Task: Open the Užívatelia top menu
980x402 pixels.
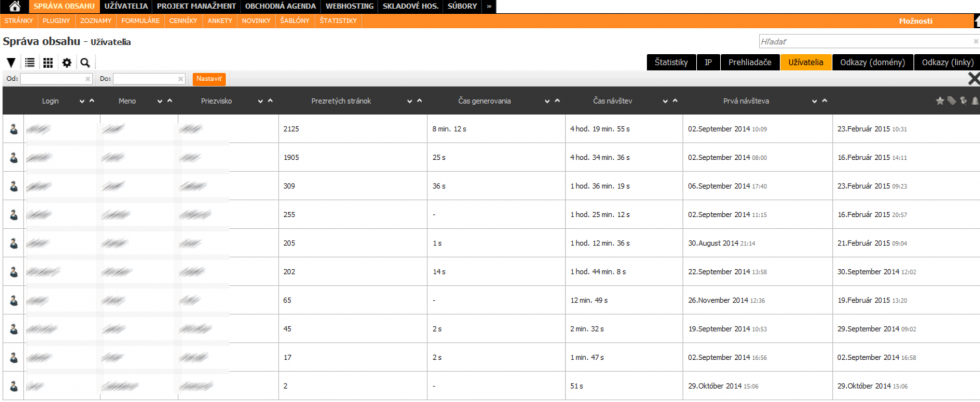Action: tap(126, 6)
